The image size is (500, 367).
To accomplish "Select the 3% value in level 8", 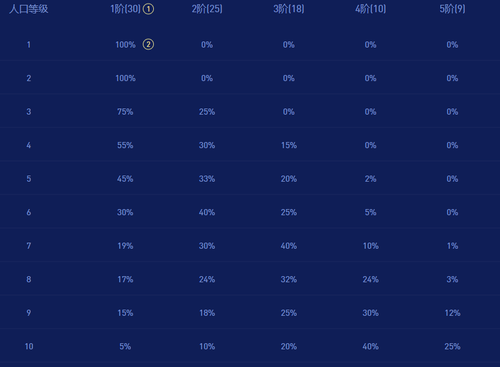I will tap(452, 279).
